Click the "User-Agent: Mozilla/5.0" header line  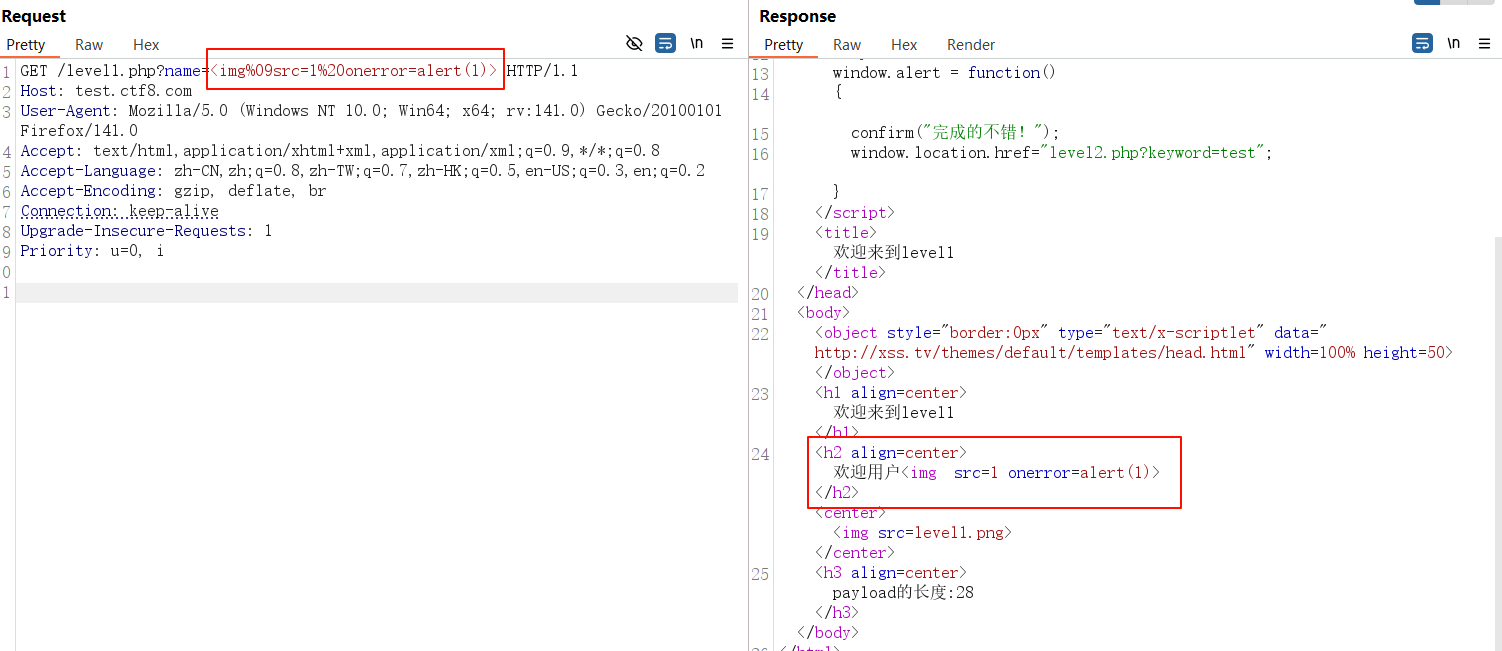click(371, 111)
